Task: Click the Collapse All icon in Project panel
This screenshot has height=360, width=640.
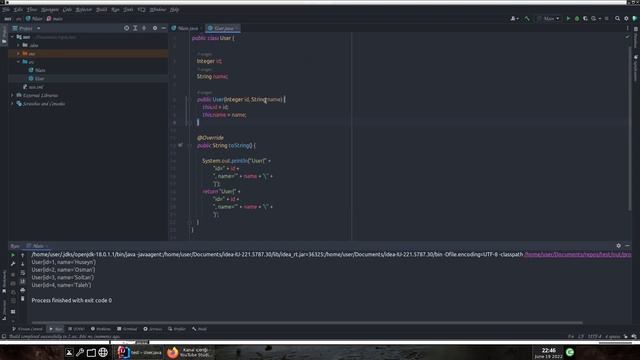Action: coord(144,28)
